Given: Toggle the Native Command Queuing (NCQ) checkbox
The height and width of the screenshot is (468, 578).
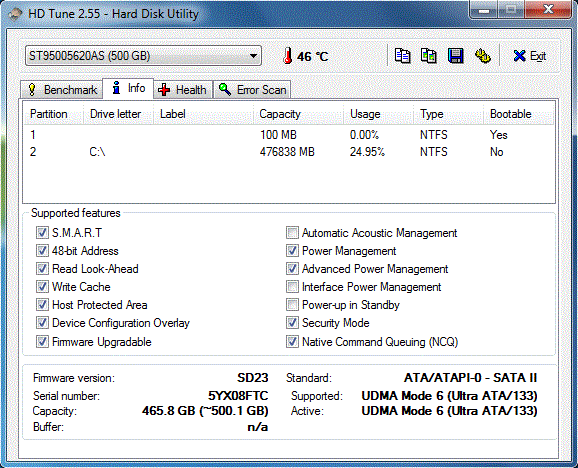Looking at the screenshot, I should (292, 342).
